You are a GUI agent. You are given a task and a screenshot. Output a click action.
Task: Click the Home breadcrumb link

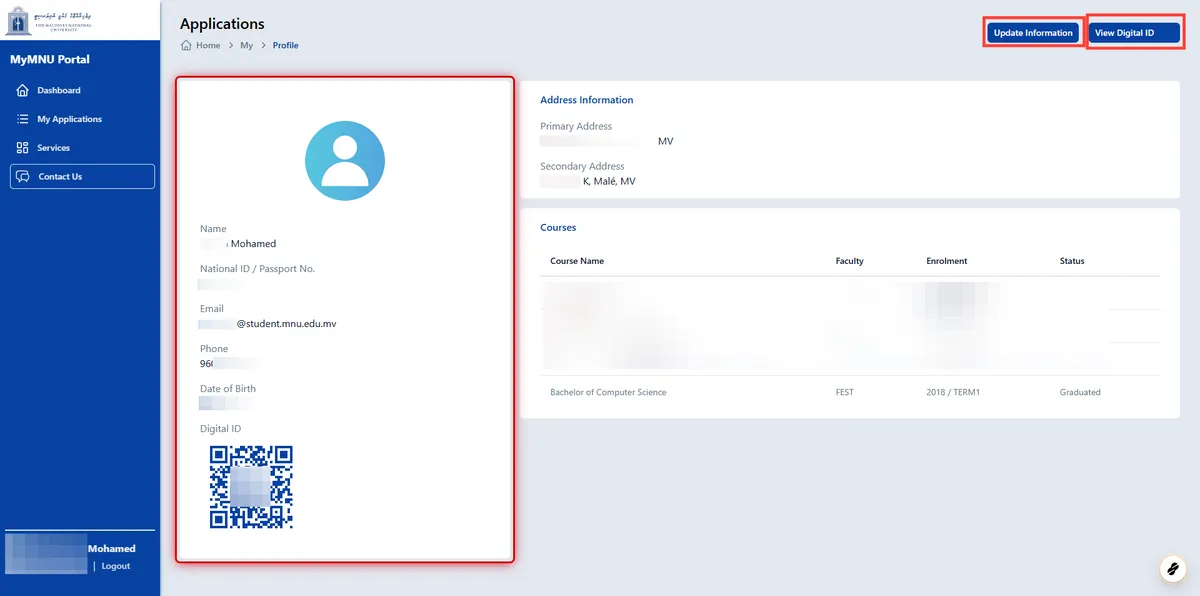[x=208, y=46]
